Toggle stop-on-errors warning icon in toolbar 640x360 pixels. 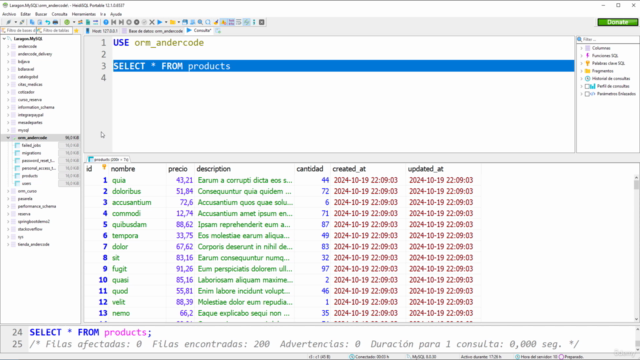click(x=223, y=22)
